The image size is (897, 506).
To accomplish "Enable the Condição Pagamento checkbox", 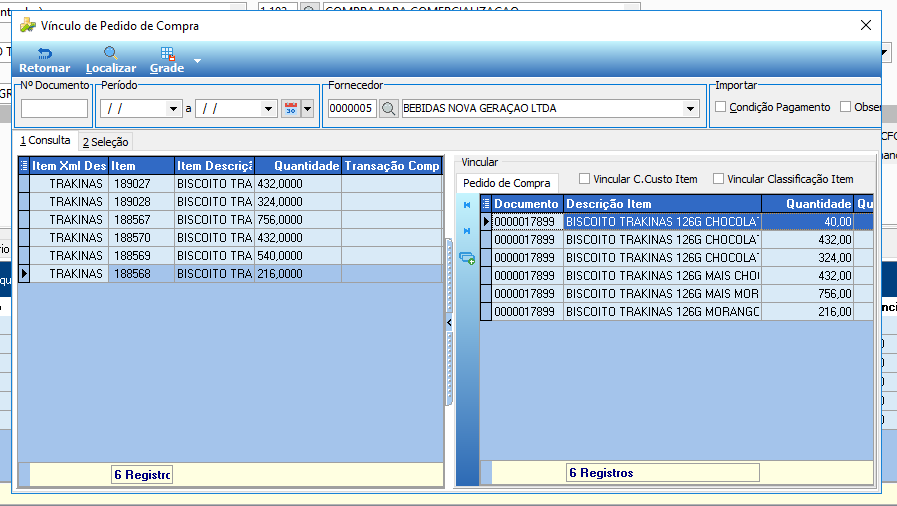I will point(721,107).
